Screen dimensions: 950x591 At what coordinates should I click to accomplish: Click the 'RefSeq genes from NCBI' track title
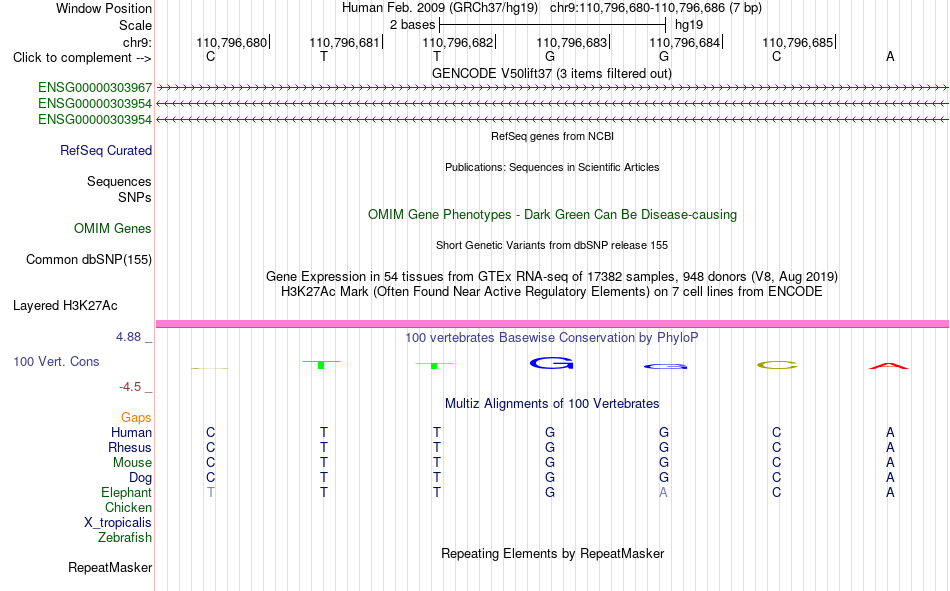tap(552, 136)
